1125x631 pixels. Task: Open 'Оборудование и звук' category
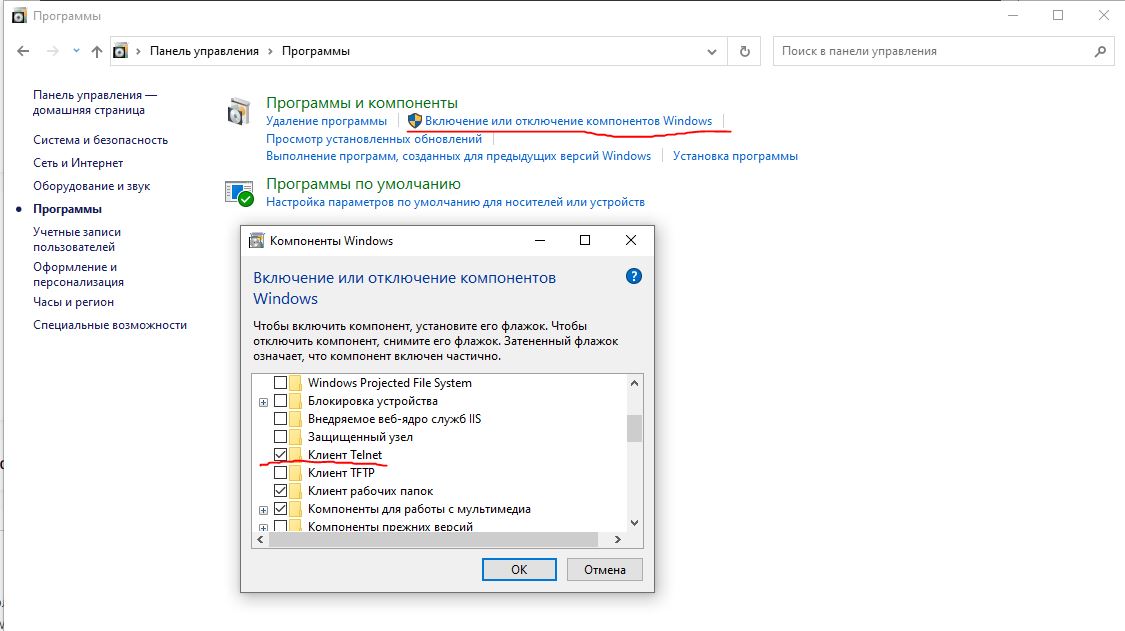click(92, 186)
